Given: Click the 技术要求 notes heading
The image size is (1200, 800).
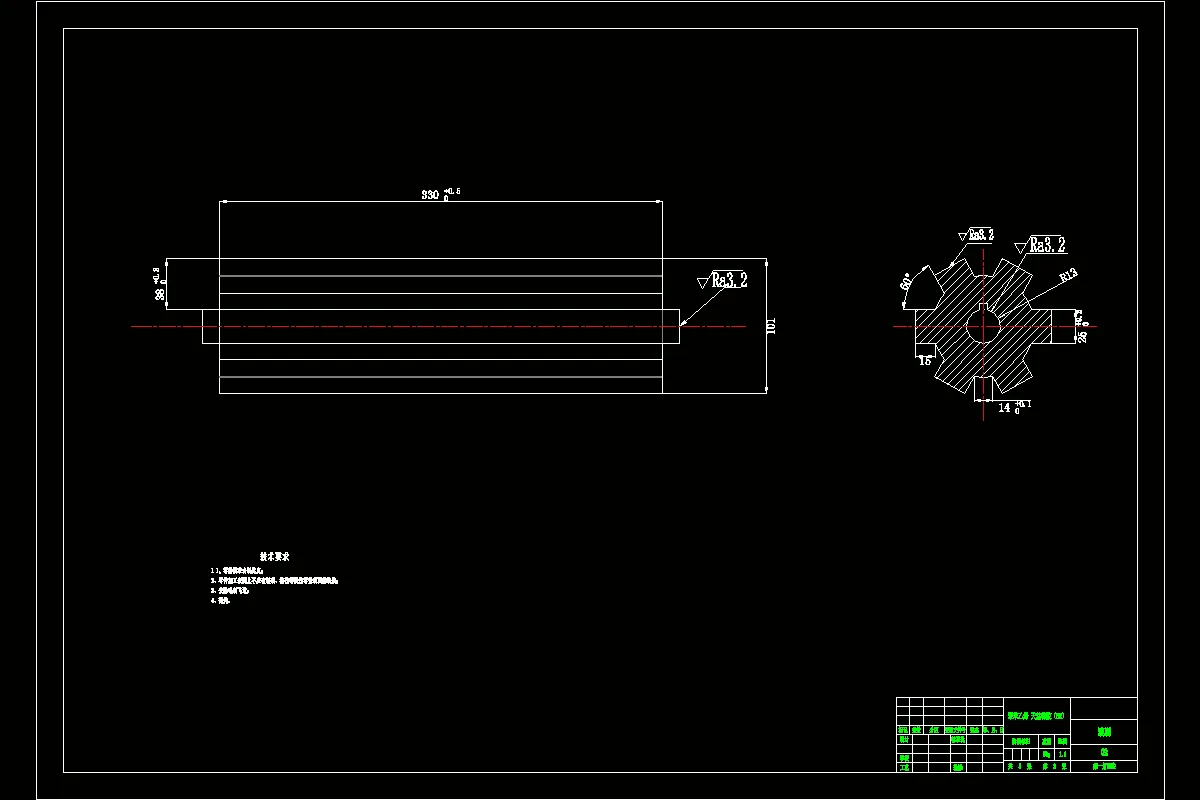Looking at the screenshot, I should [275, 556].
